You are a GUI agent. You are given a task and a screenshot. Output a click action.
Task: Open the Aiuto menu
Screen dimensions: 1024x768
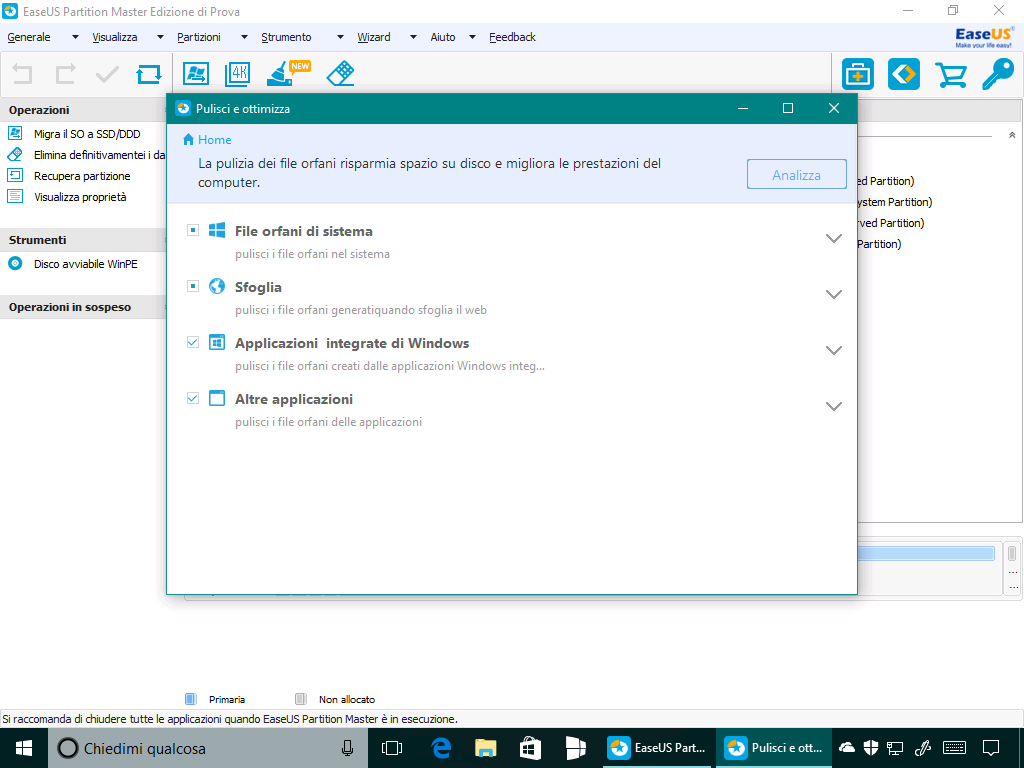point(443,37)
